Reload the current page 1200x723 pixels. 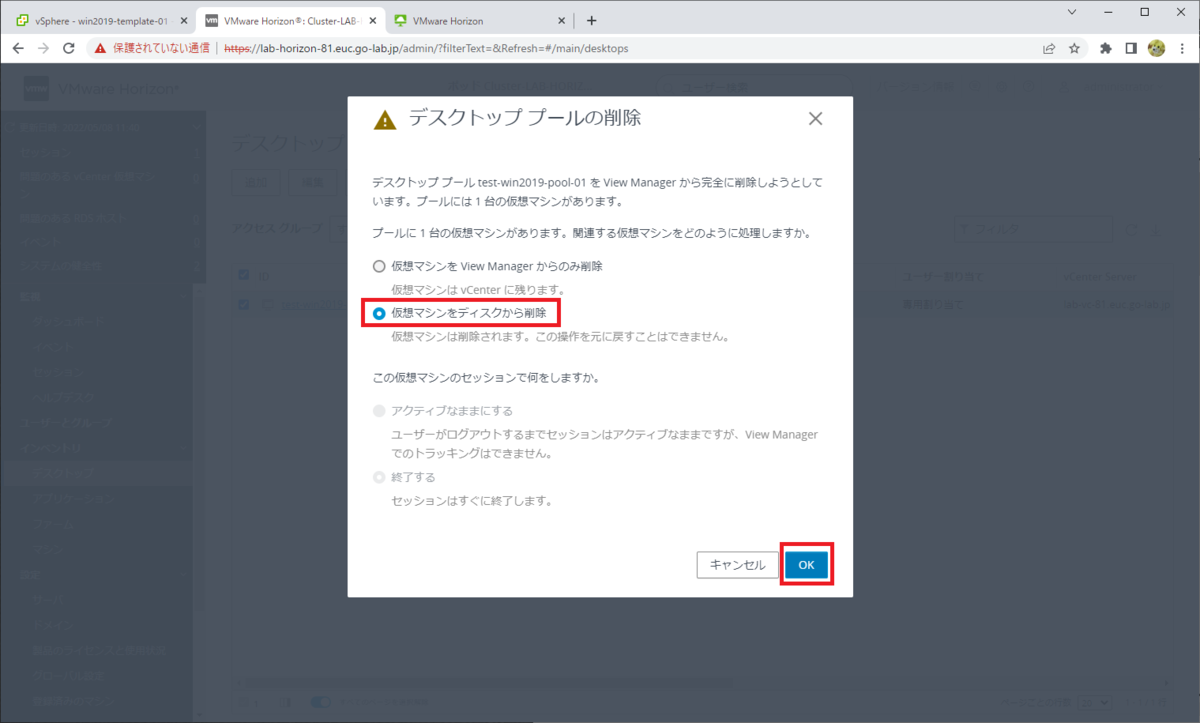click(x=69, y=48)
